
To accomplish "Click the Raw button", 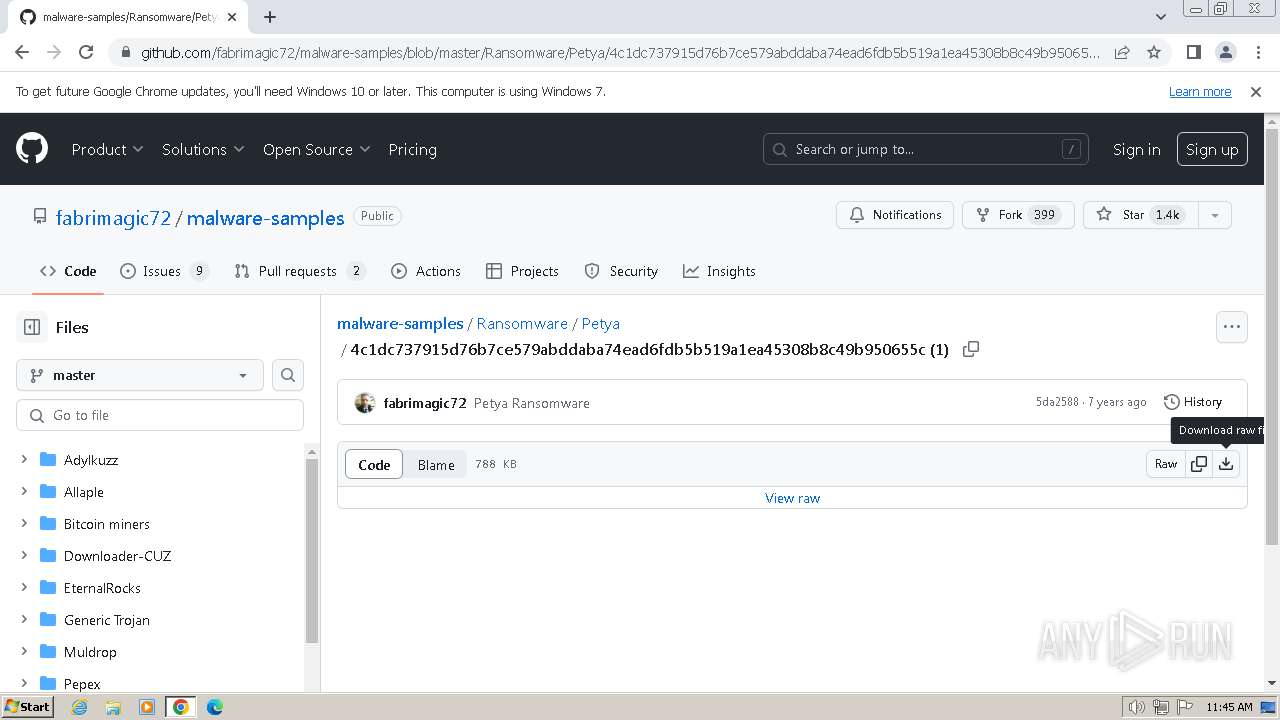I will [x=1166, y=464].
